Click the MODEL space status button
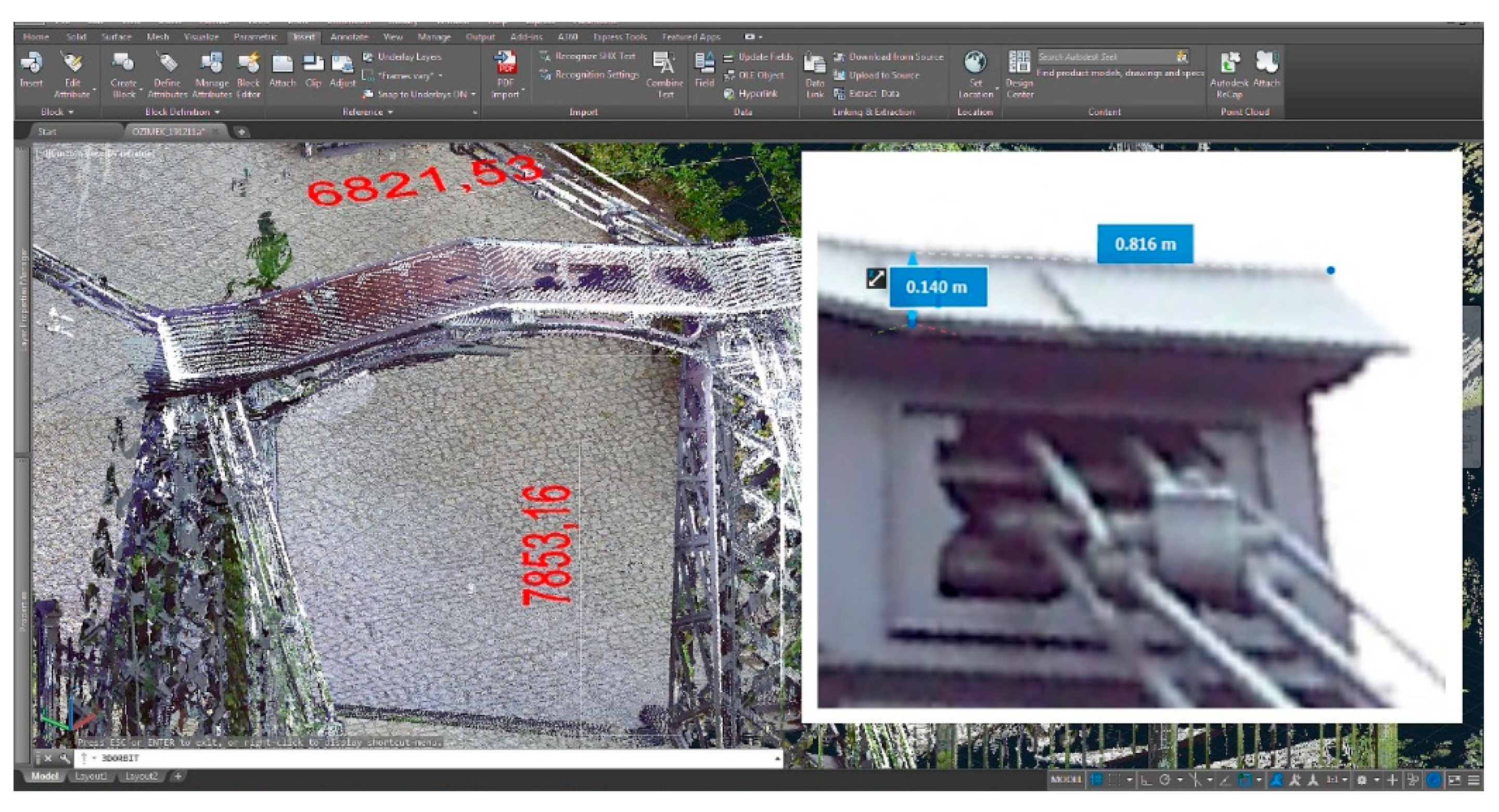Screen dimensions: 1499x812 tap(1066, 779)
